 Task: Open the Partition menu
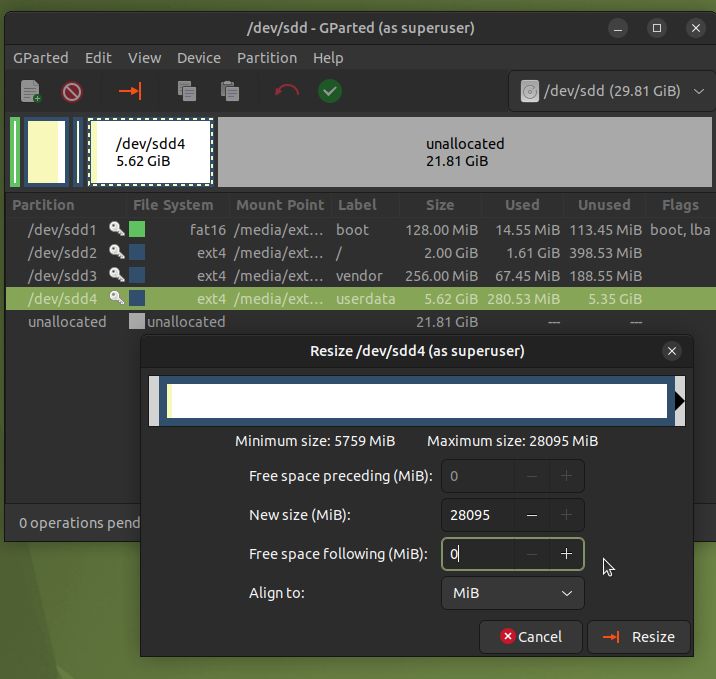(x=267, y=58)
